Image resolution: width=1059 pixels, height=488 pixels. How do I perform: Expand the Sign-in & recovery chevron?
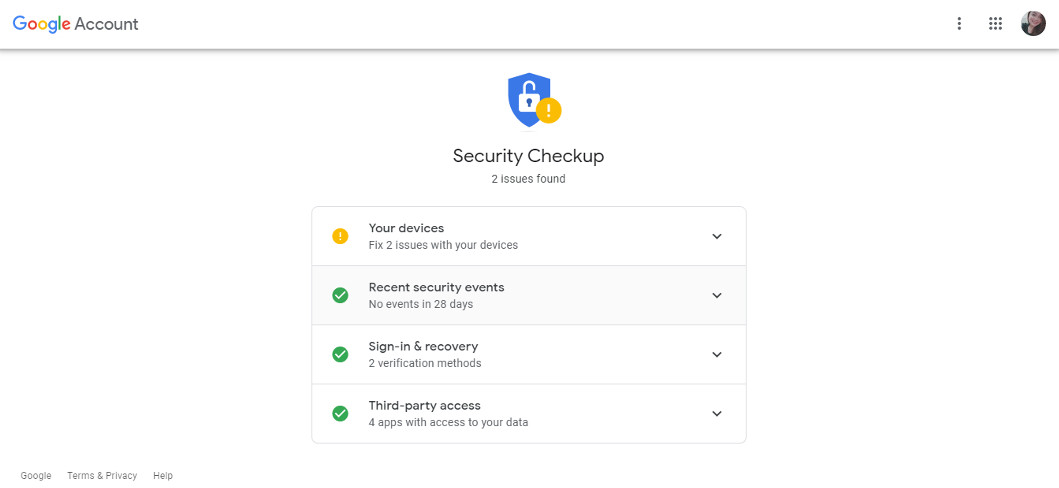717,354
